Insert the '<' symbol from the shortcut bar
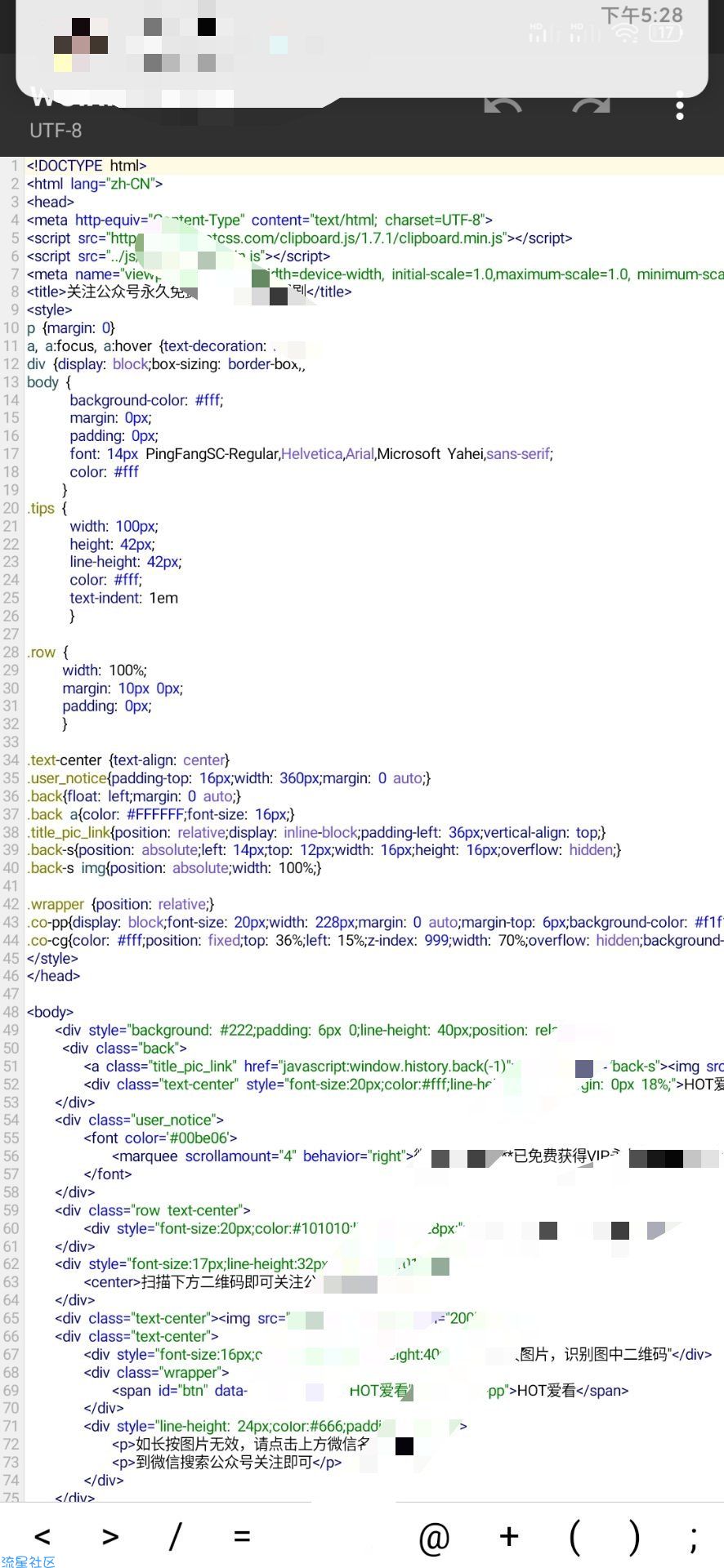Image resolution: width=724 pixels, height=1568 pixels. 42,1537
